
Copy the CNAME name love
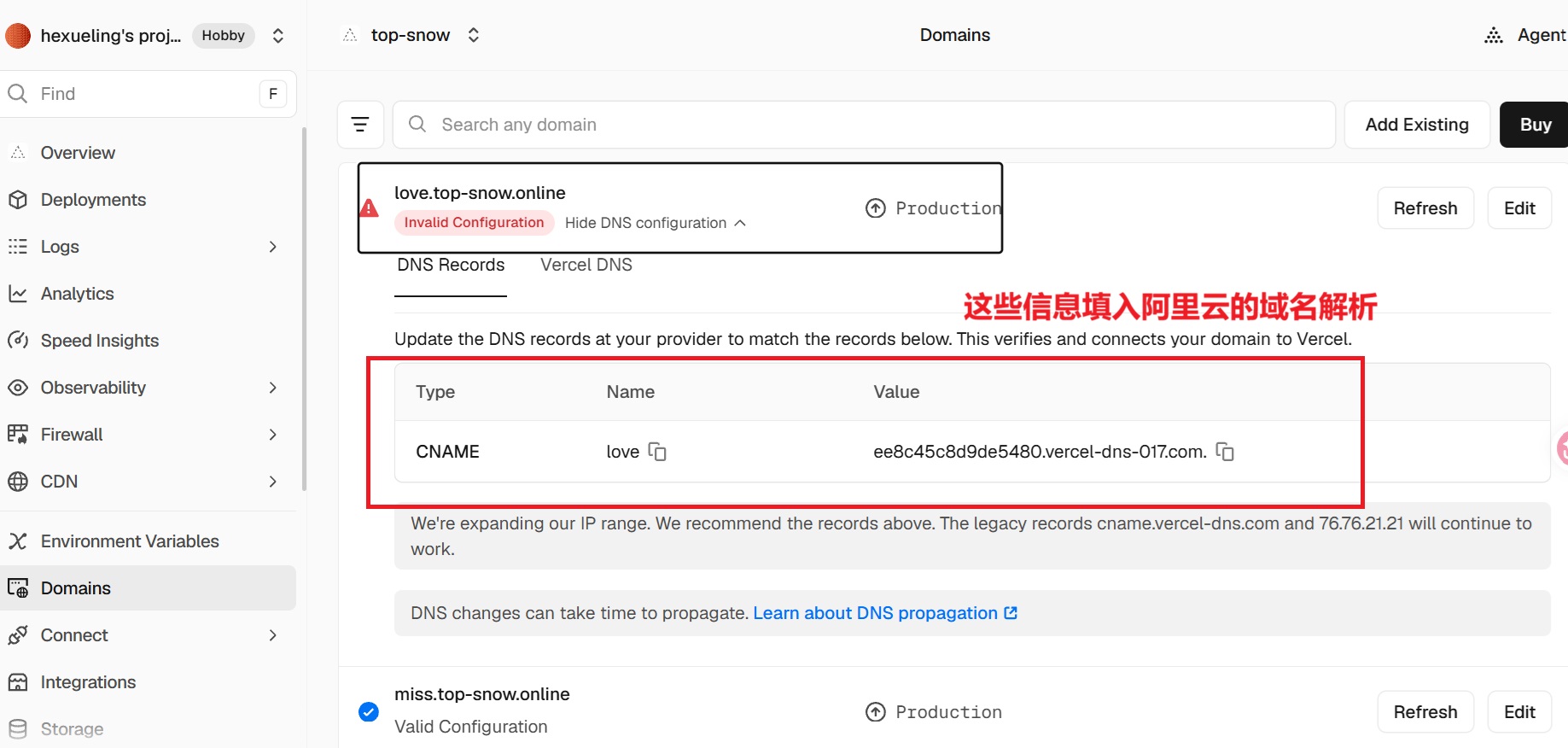pyautogui.click(x=657, y=451)
